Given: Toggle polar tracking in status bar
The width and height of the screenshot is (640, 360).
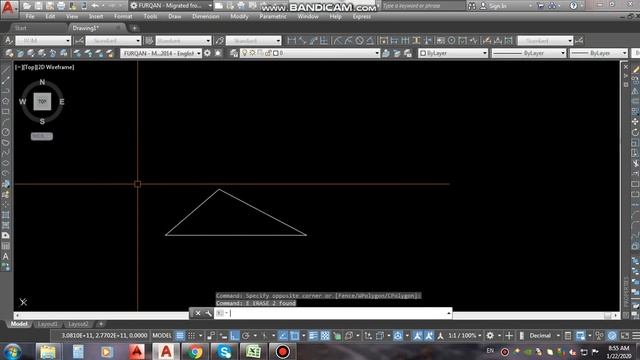Looking at the screenshot, I should click(246, 336).
